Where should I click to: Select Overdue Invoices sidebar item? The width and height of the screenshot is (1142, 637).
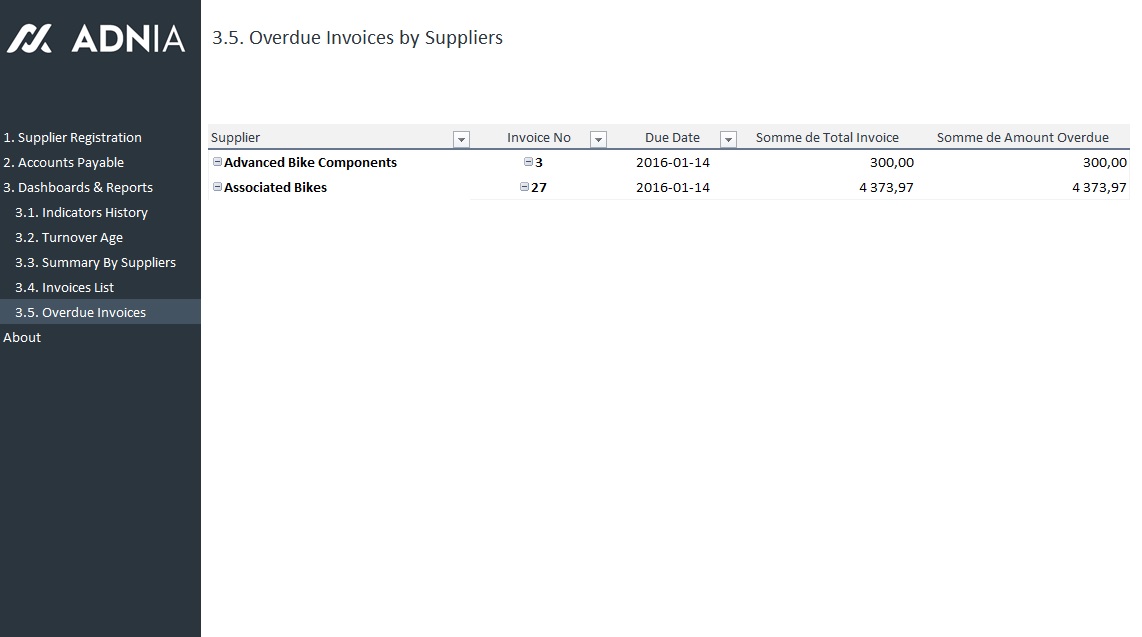[x=80, y=313]
